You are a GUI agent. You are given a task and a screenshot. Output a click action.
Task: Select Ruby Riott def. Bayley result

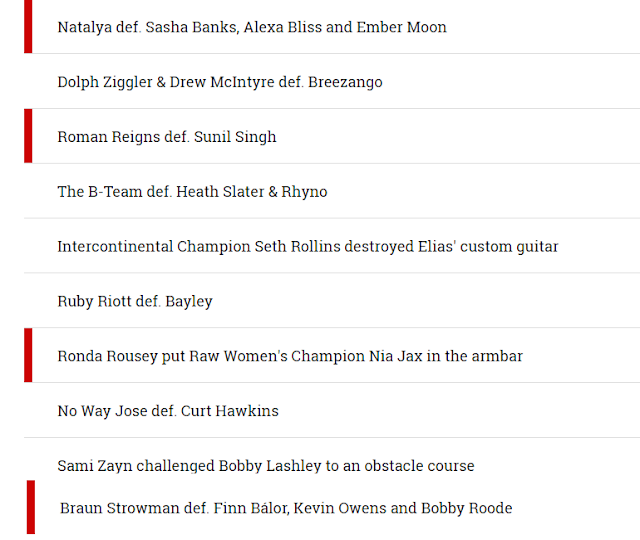pyautogui.click(x=135, y=301)
